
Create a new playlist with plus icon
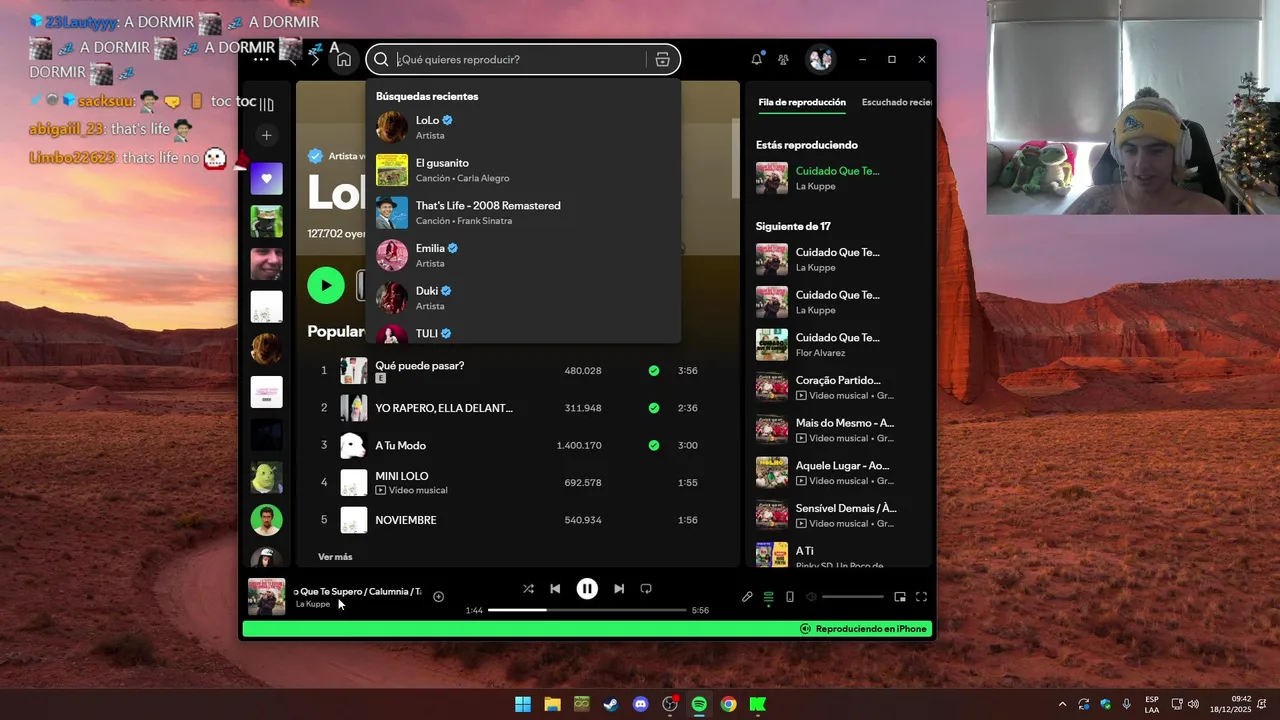266,135
